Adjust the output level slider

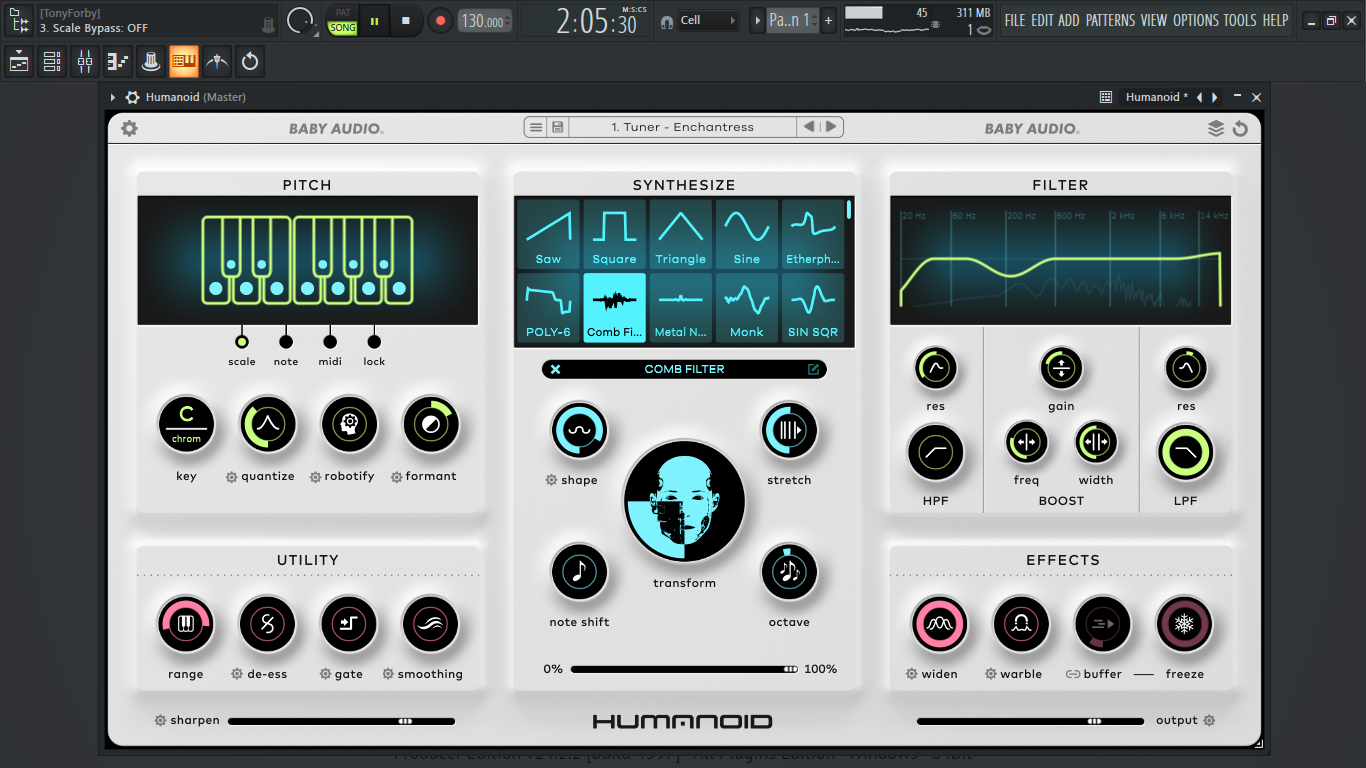(x=1030, y=721)
